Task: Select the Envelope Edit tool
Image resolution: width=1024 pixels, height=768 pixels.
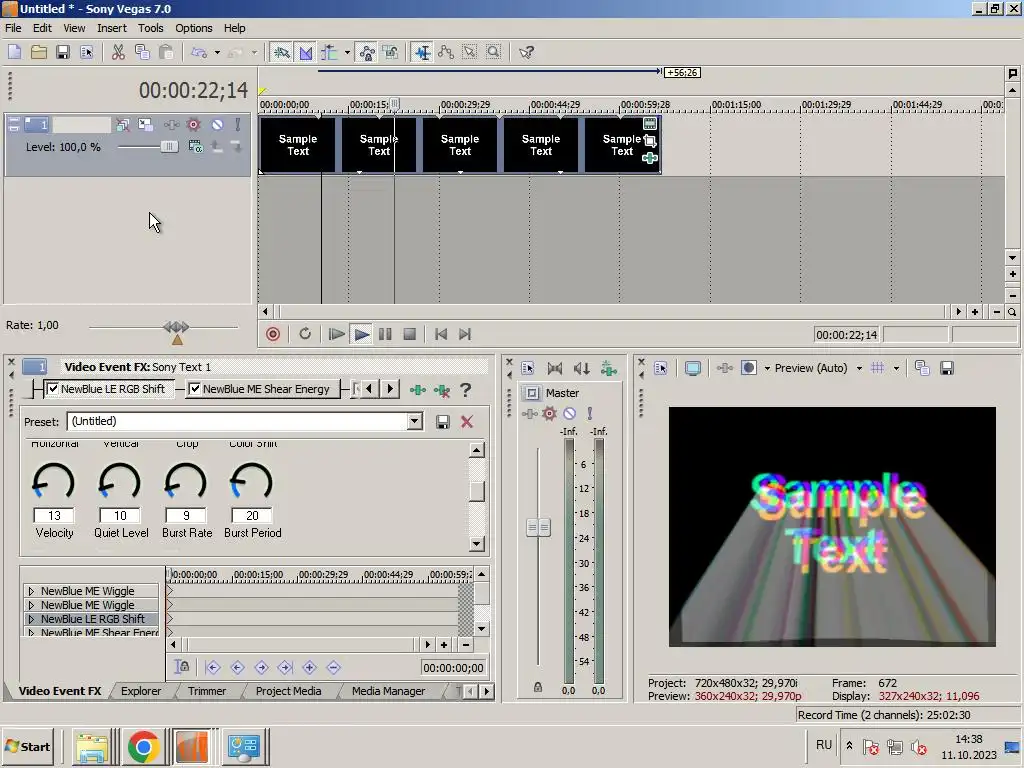Action: (446, 52)
